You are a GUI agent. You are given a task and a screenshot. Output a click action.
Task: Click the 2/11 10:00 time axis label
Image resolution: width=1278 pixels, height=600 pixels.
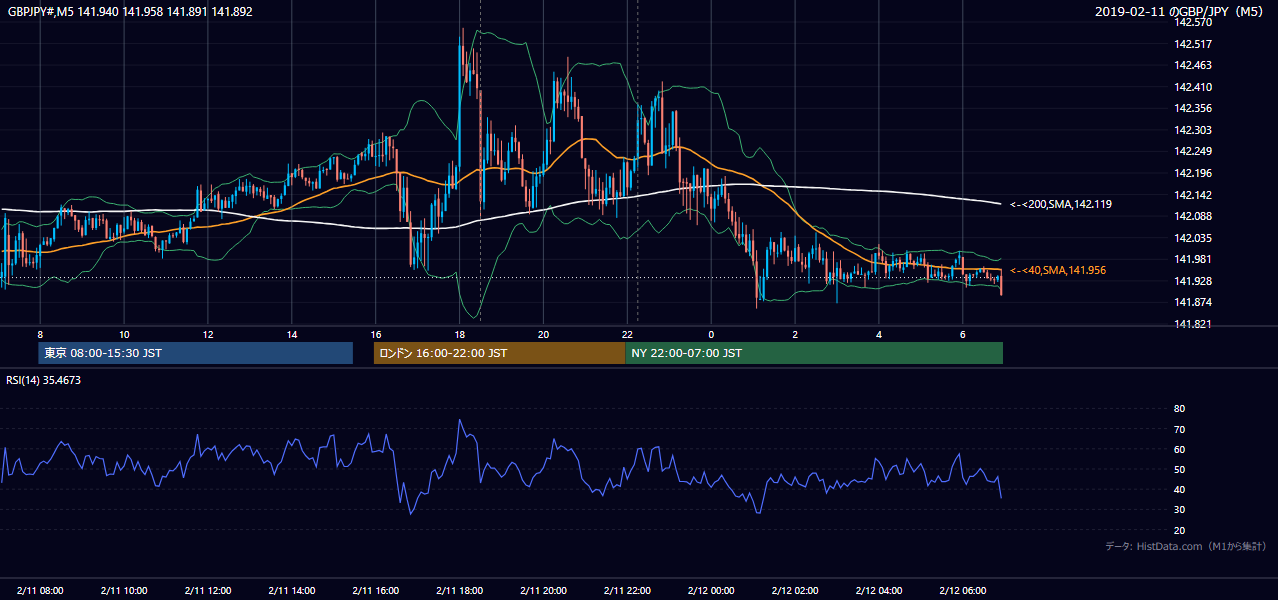124,591
